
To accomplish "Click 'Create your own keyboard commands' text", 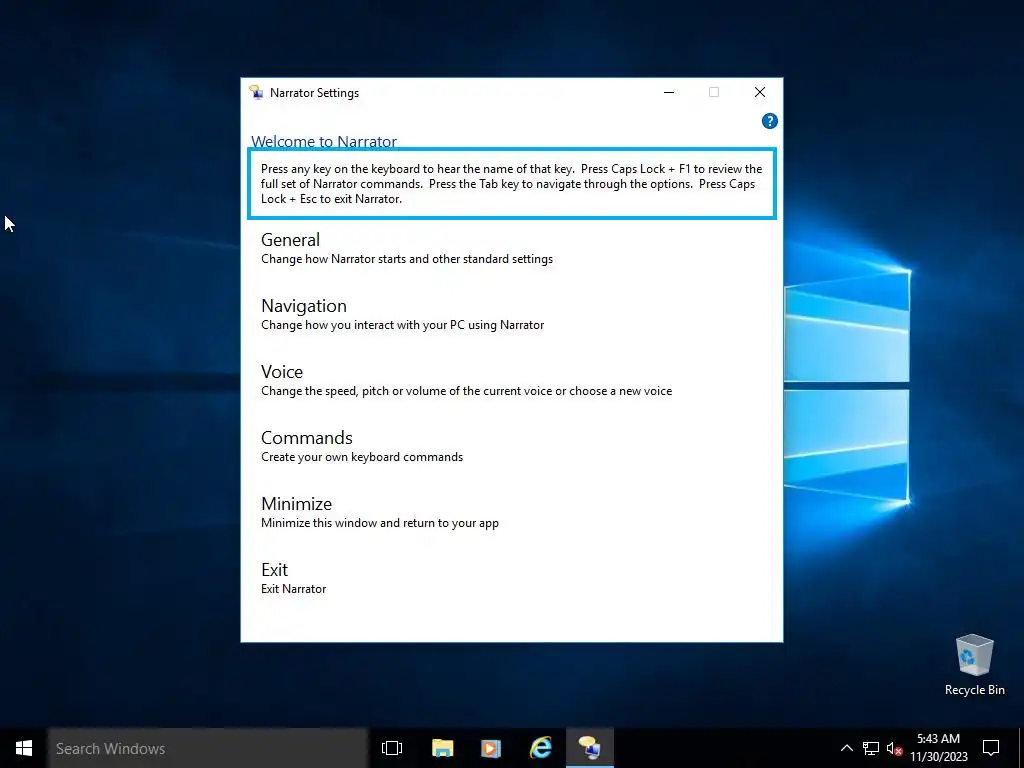I will [362, 456].
